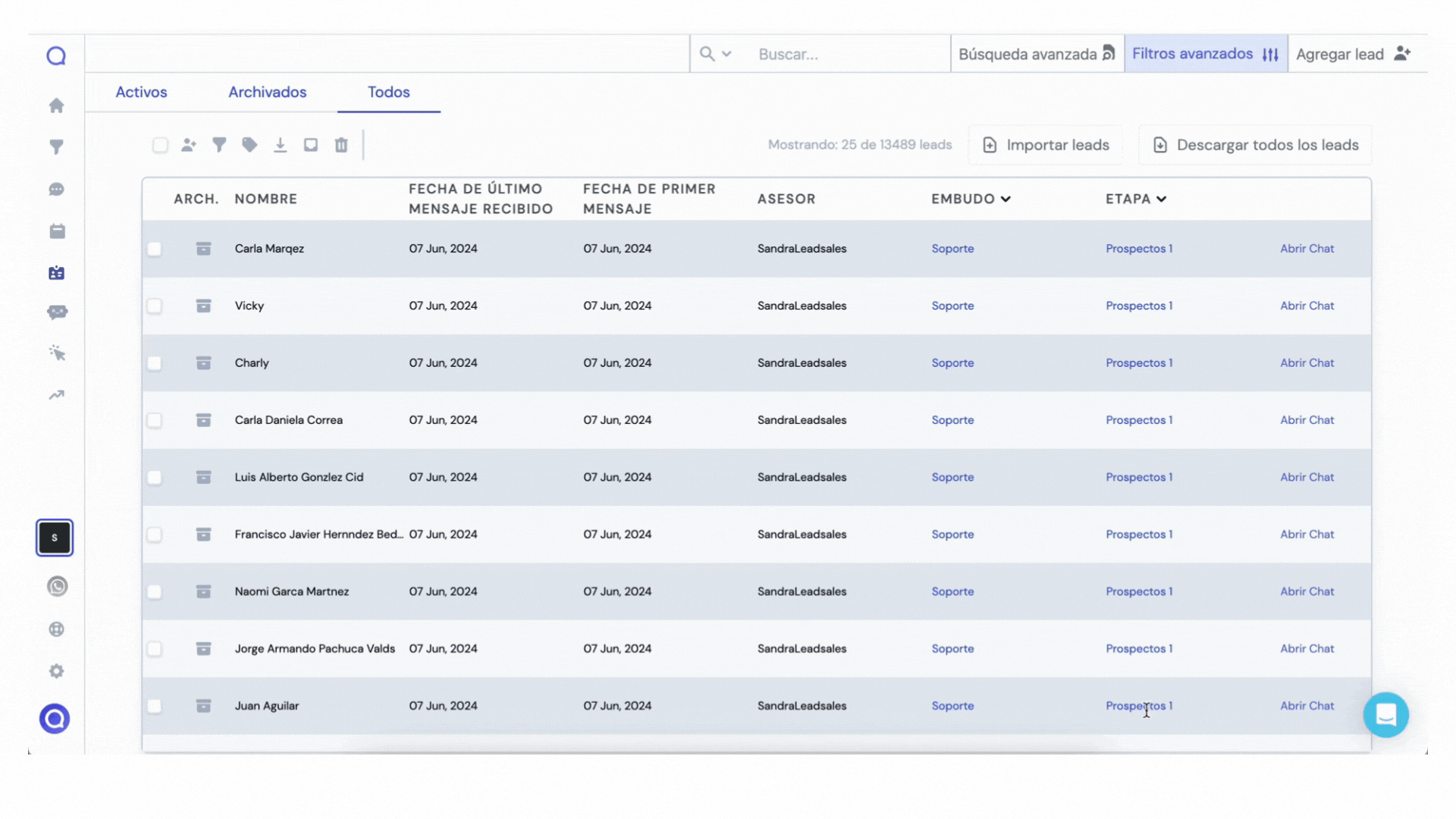The height and width of the screenshot is (819, 1456).
Task: Check the Francisco Javier Hernndez row checkbox
Action: pyautogui.click(x=155, y=535)
